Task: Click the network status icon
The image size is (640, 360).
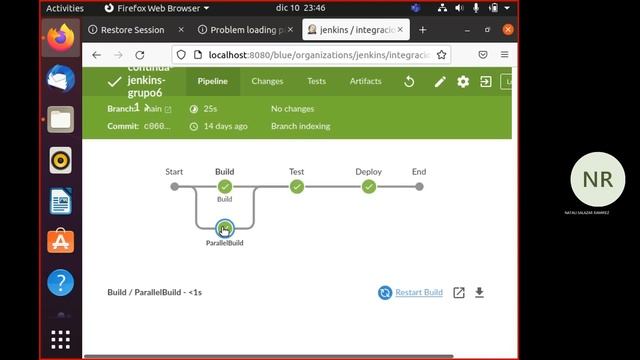Action: pyautogui.click(x=442, y=8)
